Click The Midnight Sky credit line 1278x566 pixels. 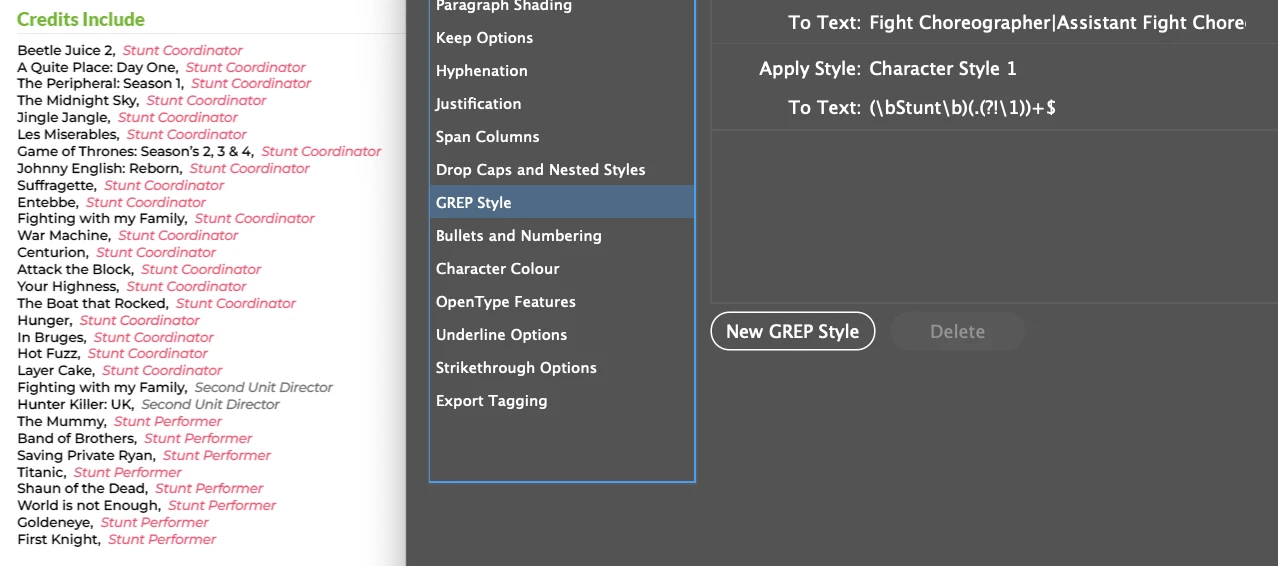click(141, 101)
